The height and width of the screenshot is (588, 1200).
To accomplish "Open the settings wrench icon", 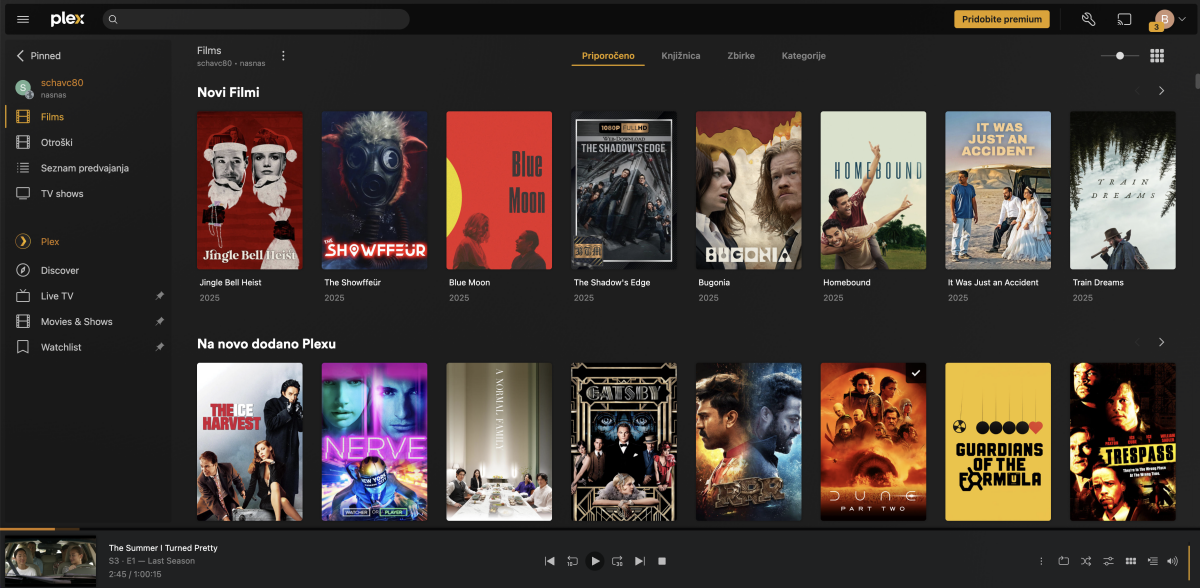I will click(1089, 19).
